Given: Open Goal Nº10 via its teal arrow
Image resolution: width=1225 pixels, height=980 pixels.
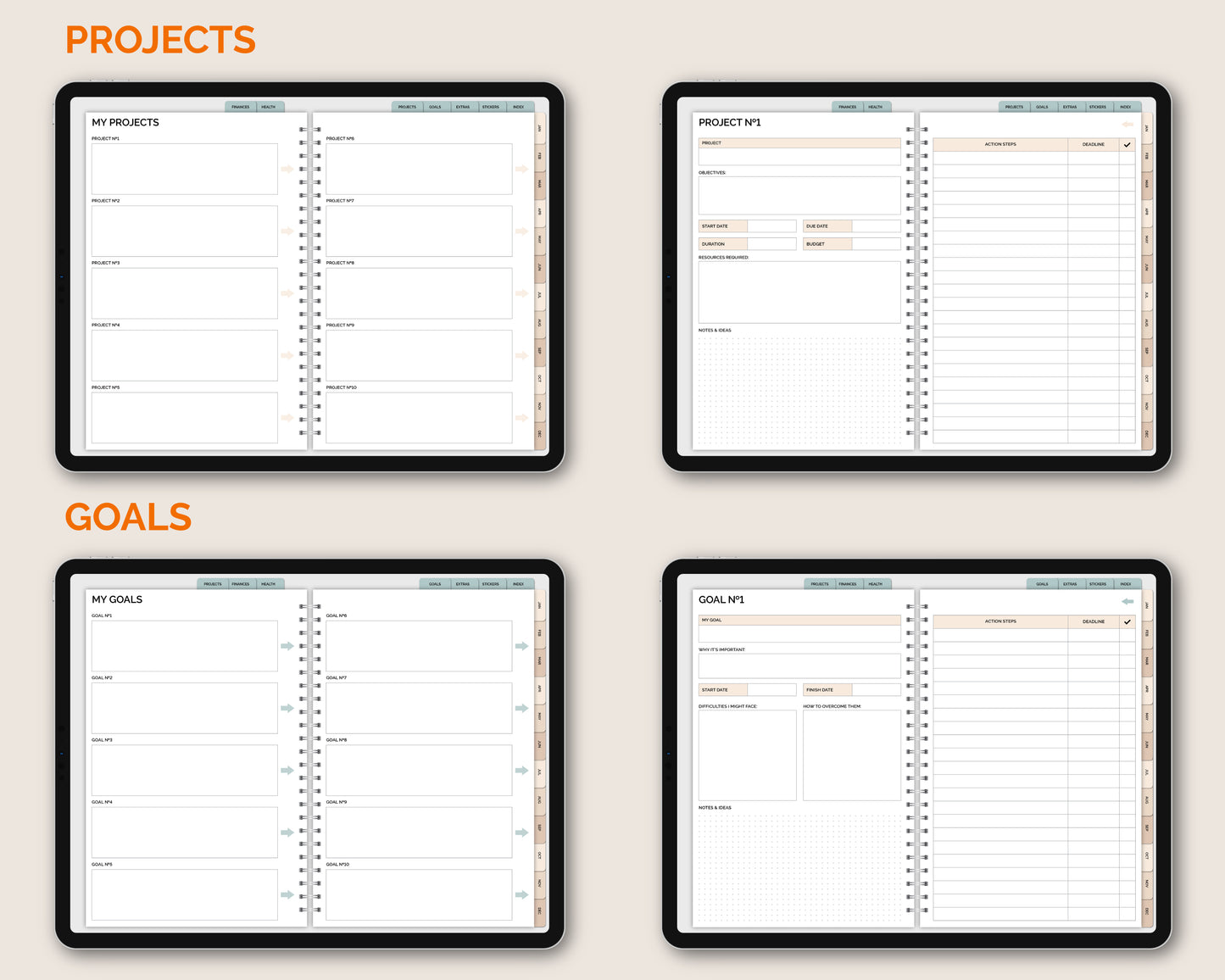Looking at the screenshot, I should (x=521, y=894).
